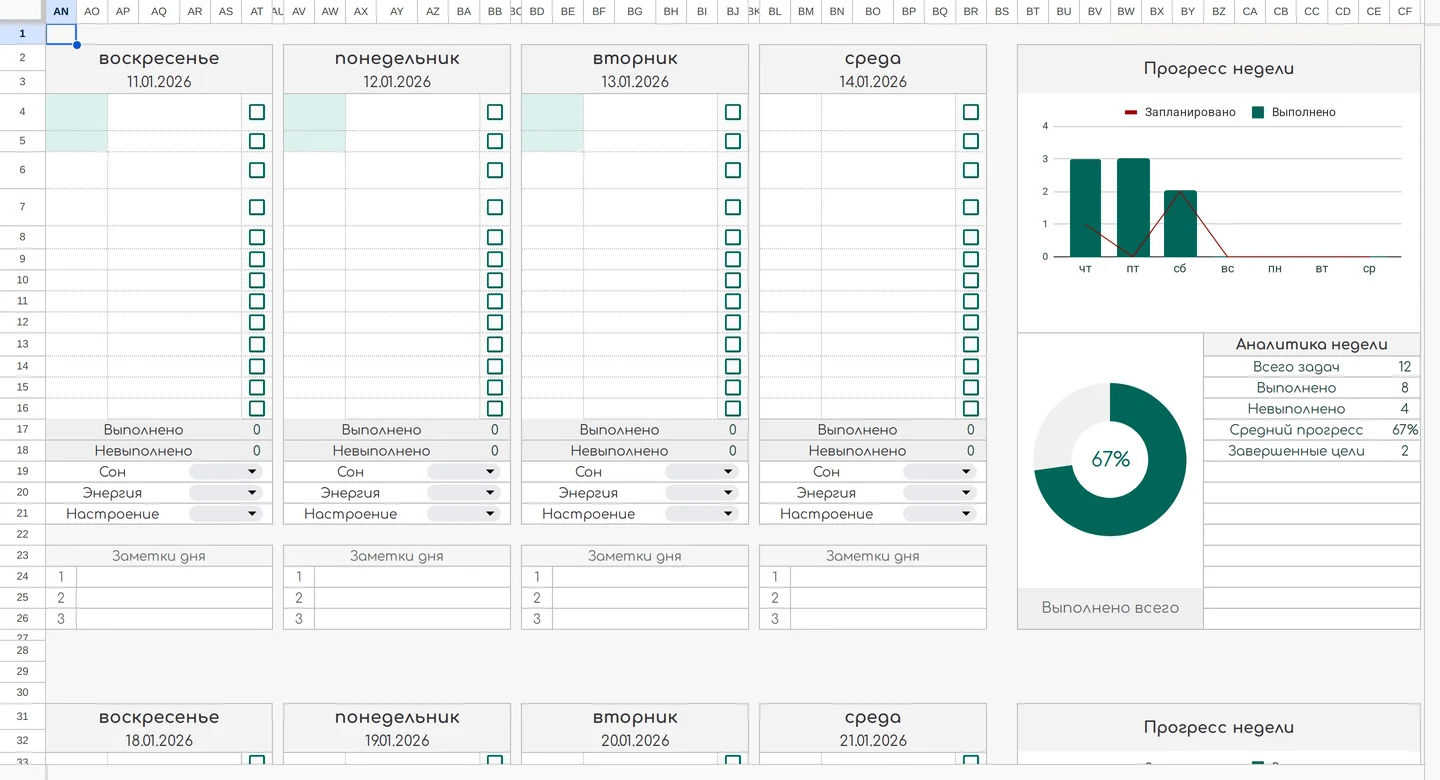Select the Аналитика недели heading
Screen dimensions: 1440x780
tap(1312, 344)
